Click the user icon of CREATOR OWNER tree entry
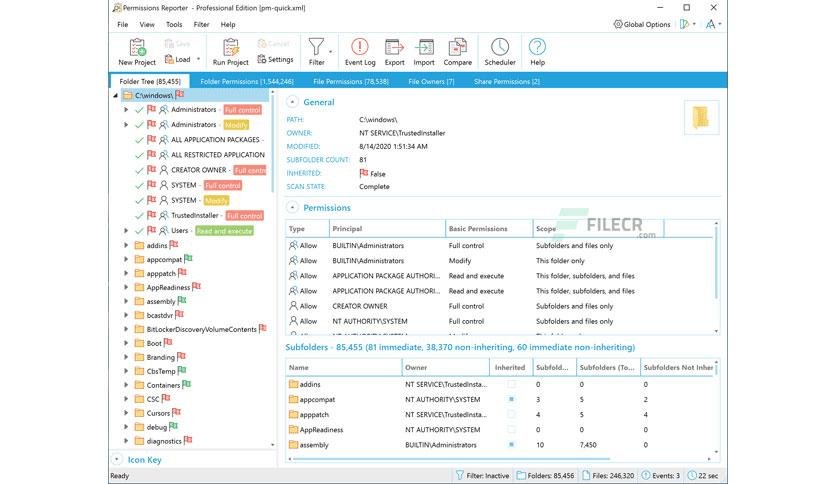 (x=164, y=170)
